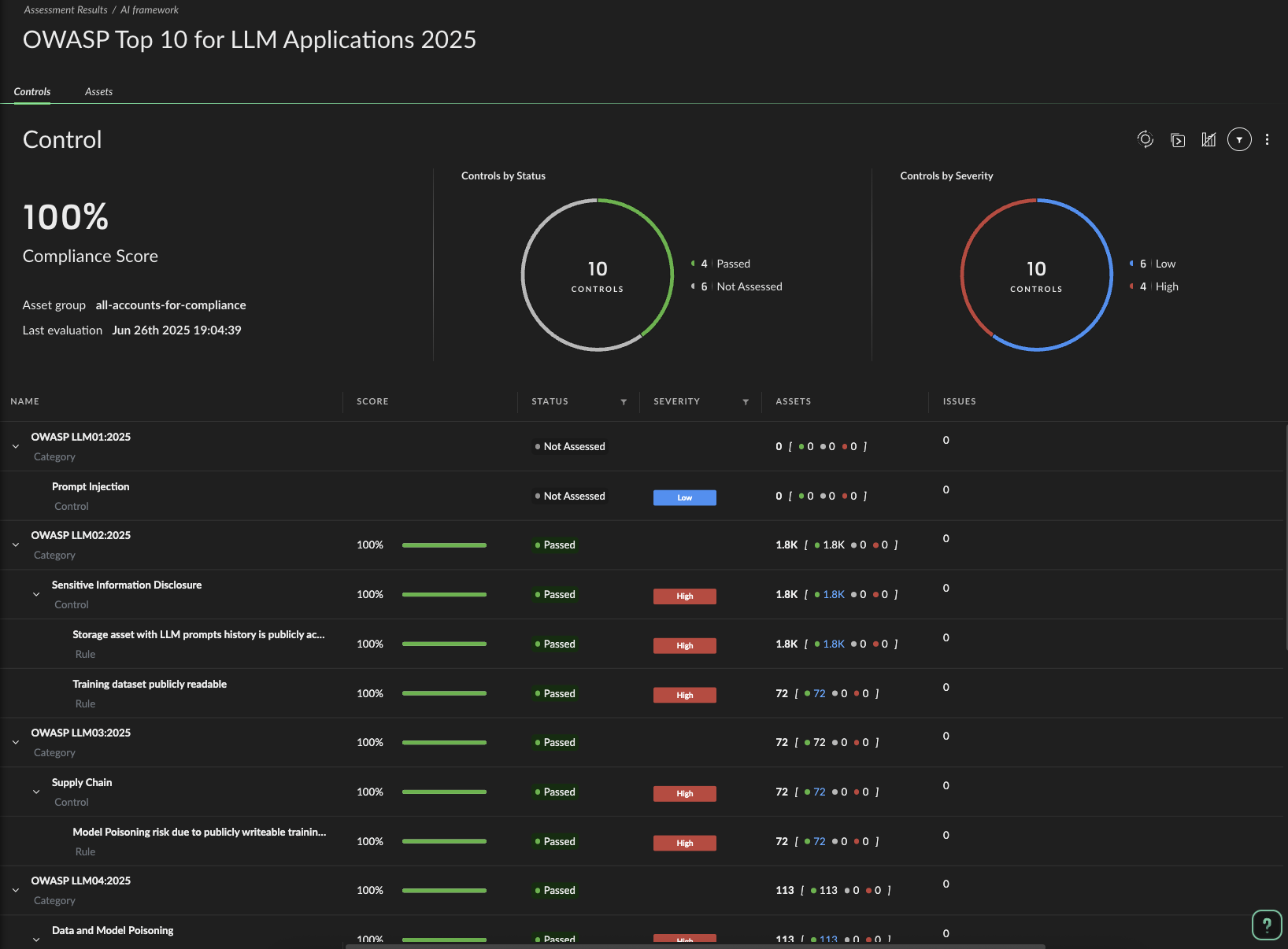The height and width of the screenshot is (949, 1288).
Task: Click the re-evaluate refresh icon
Action: tap(1146, 139)
